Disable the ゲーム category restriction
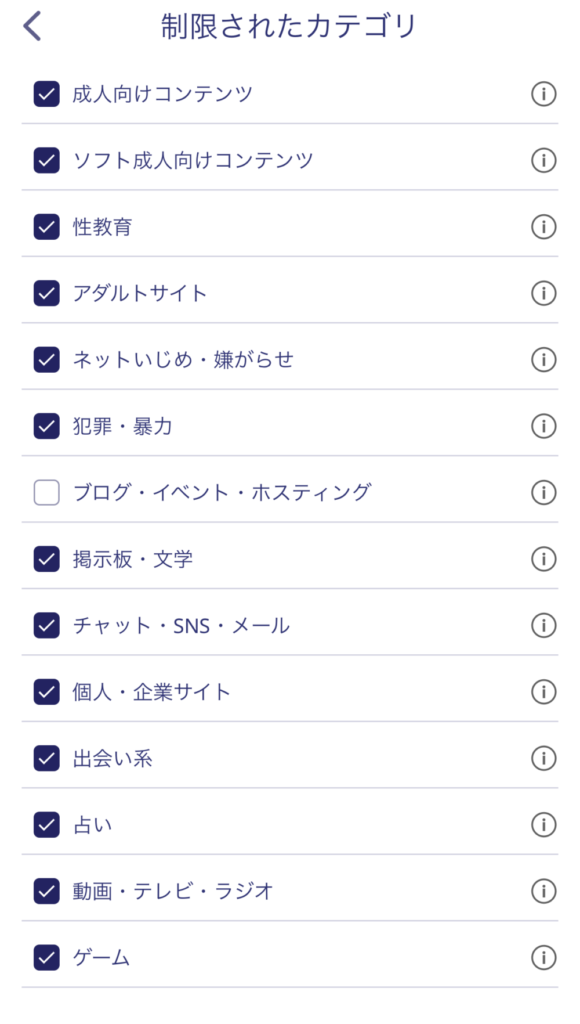This screenshot has height=1024, width=580. coord(45,957)
